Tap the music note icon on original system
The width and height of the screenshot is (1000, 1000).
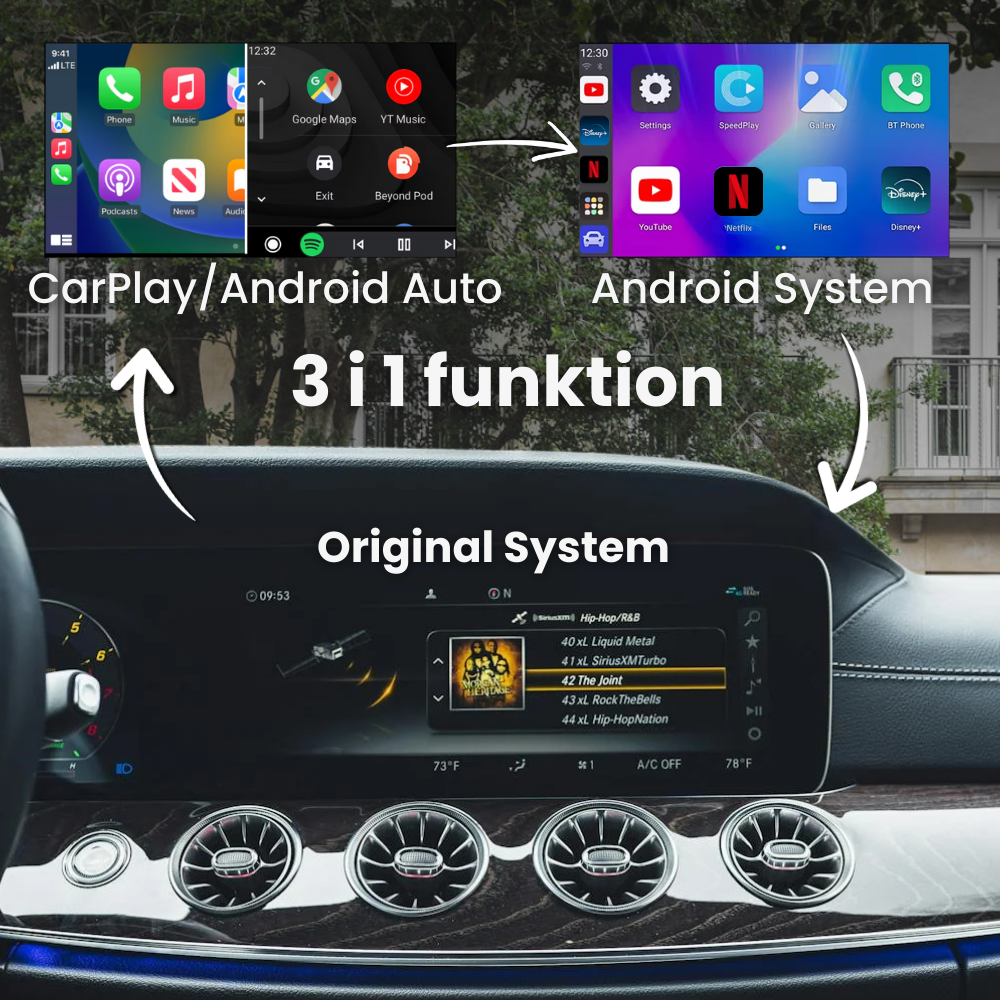pyautogui.click(x=753, y=686)
